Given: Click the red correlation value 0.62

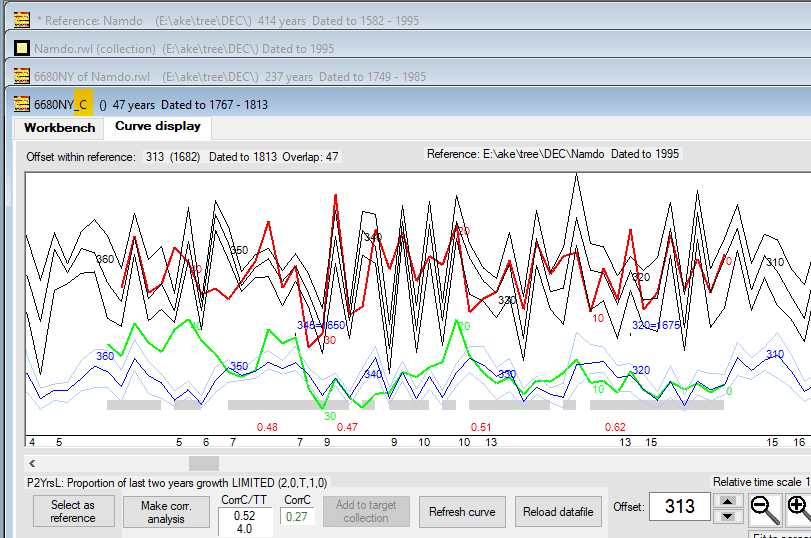Looking at the screenshot, I should (x=615, y=427).
